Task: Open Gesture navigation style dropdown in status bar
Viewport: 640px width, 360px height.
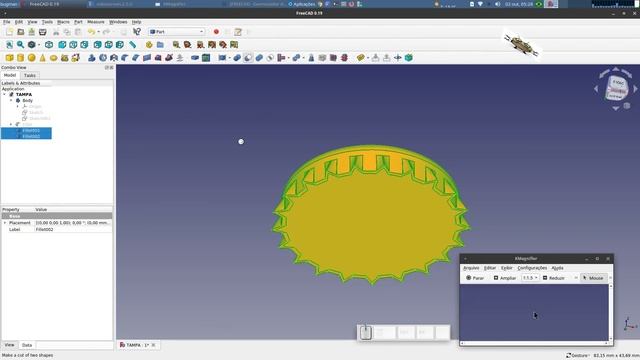Action: (x=579, y=356)
